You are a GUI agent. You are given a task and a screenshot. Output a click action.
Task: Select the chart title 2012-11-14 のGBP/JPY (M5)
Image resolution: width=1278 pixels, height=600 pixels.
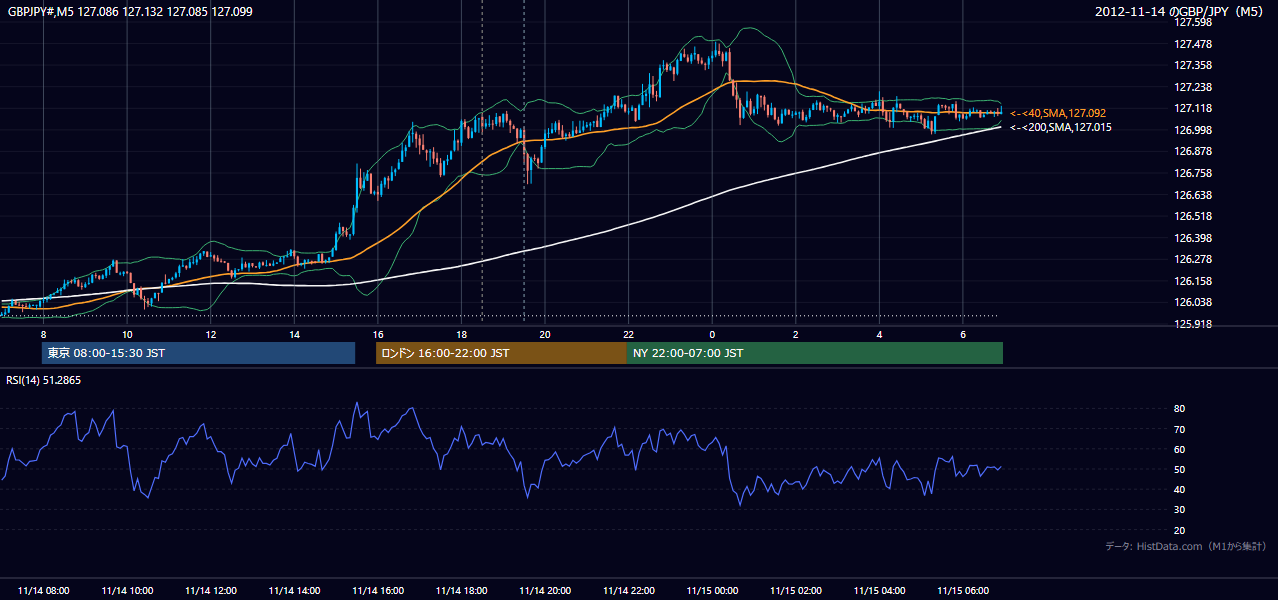pyautogui.click(x=1179, y=12)
